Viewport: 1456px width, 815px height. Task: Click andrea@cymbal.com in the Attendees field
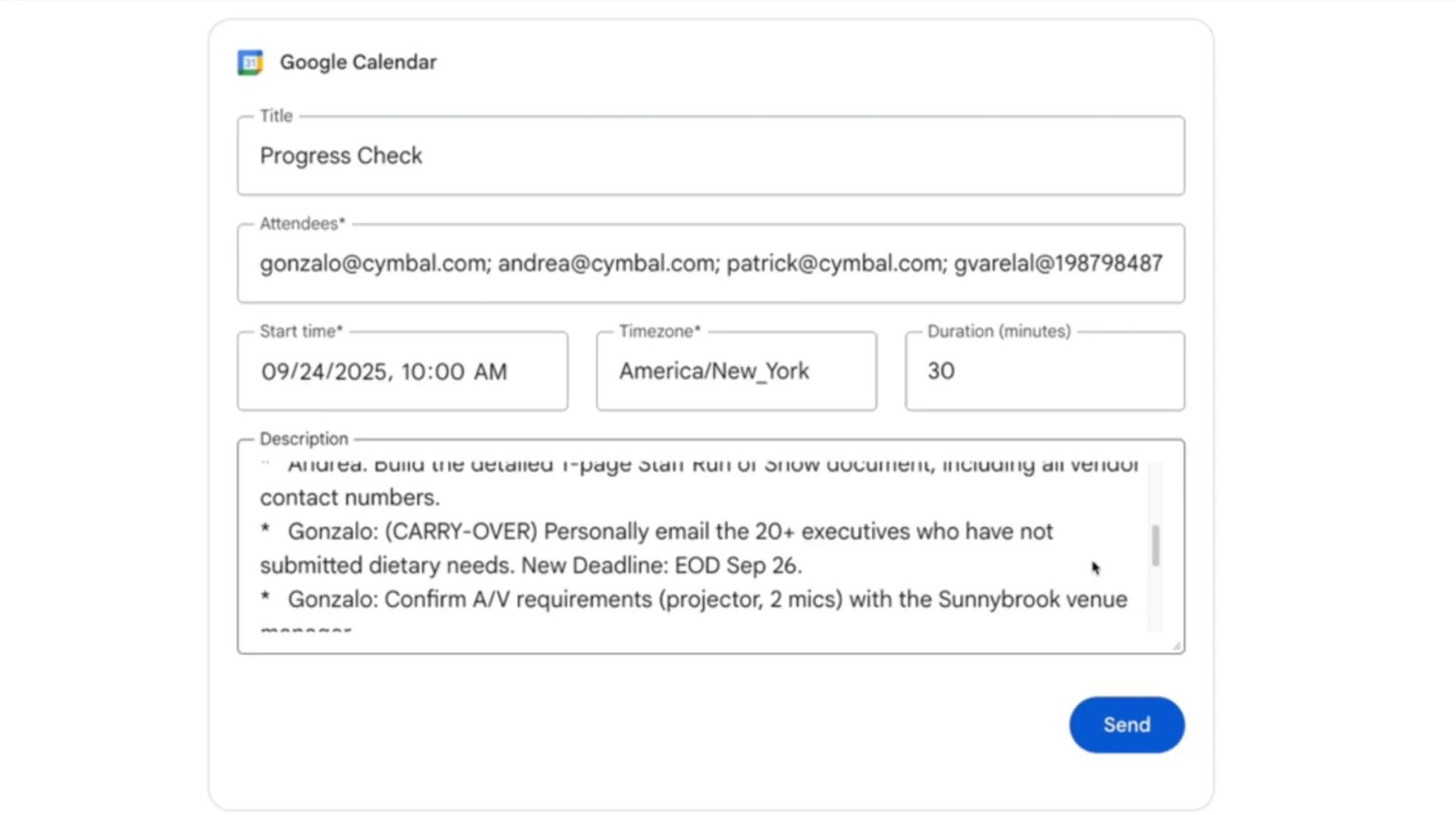tap(608, 264)
